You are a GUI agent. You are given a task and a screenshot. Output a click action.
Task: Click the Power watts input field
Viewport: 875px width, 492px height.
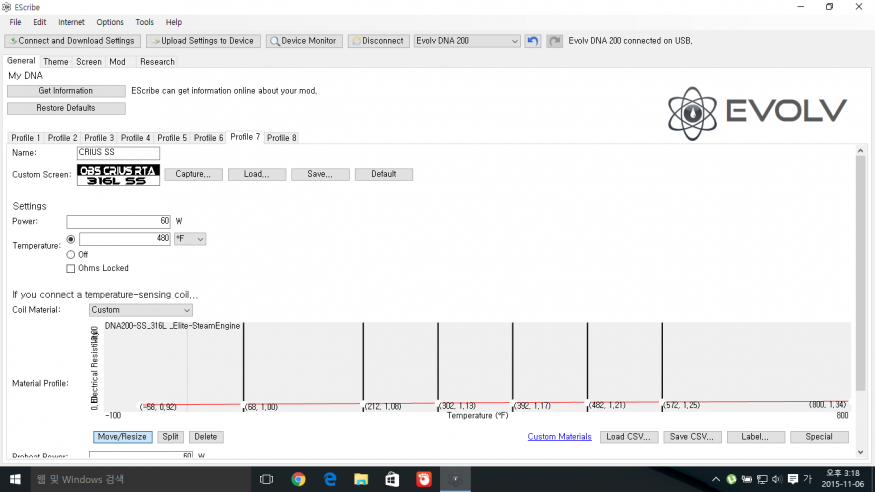click(x=118, y=221)
